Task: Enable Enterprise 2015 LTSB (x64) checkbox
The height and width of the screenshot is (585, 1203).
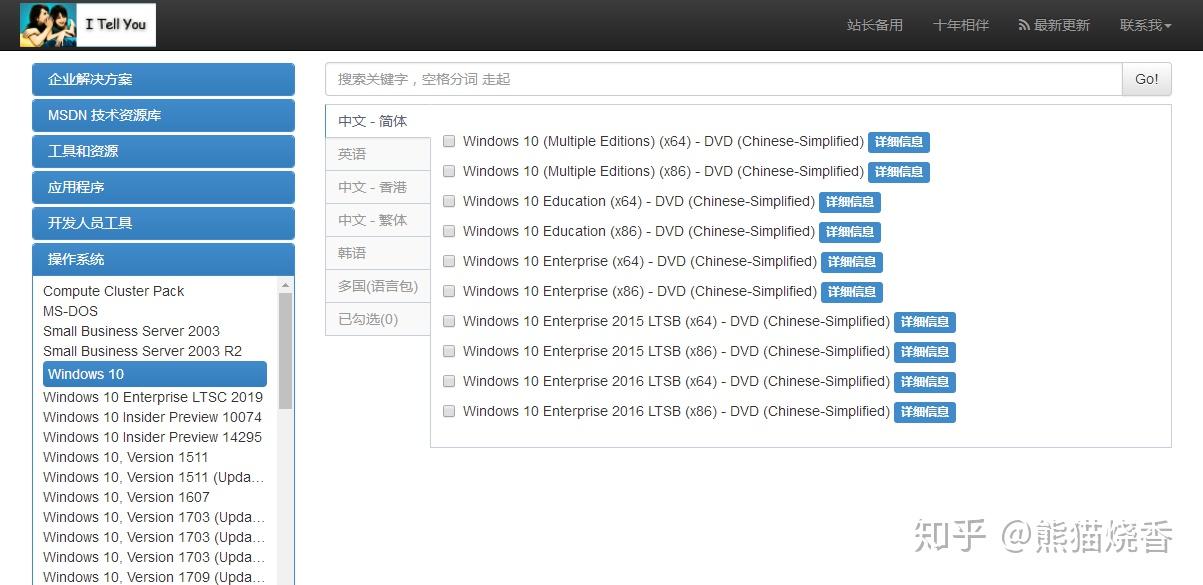Action: [x=449, y=321]
